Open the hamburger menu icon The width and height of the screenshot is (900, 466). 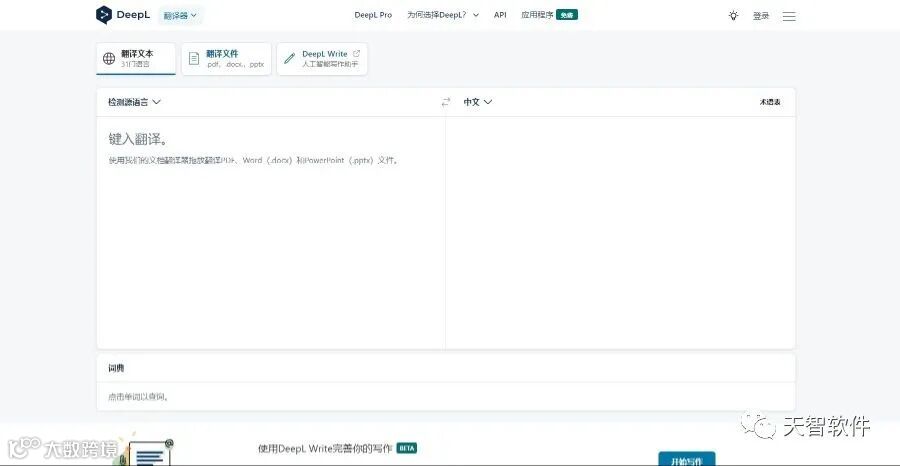click(789, 16)
